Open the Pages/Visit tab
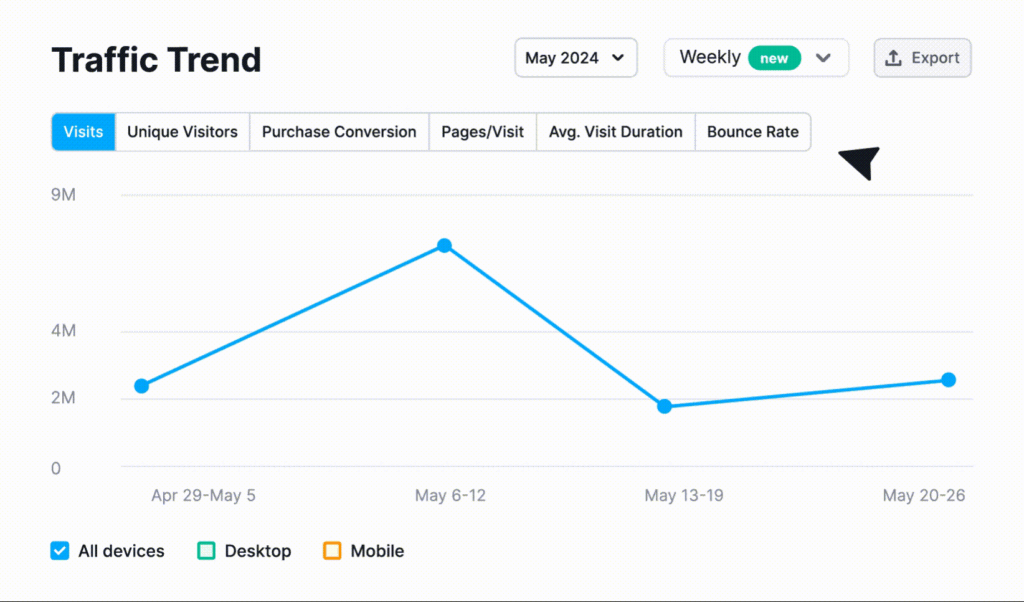 click(x=482, y=132)
